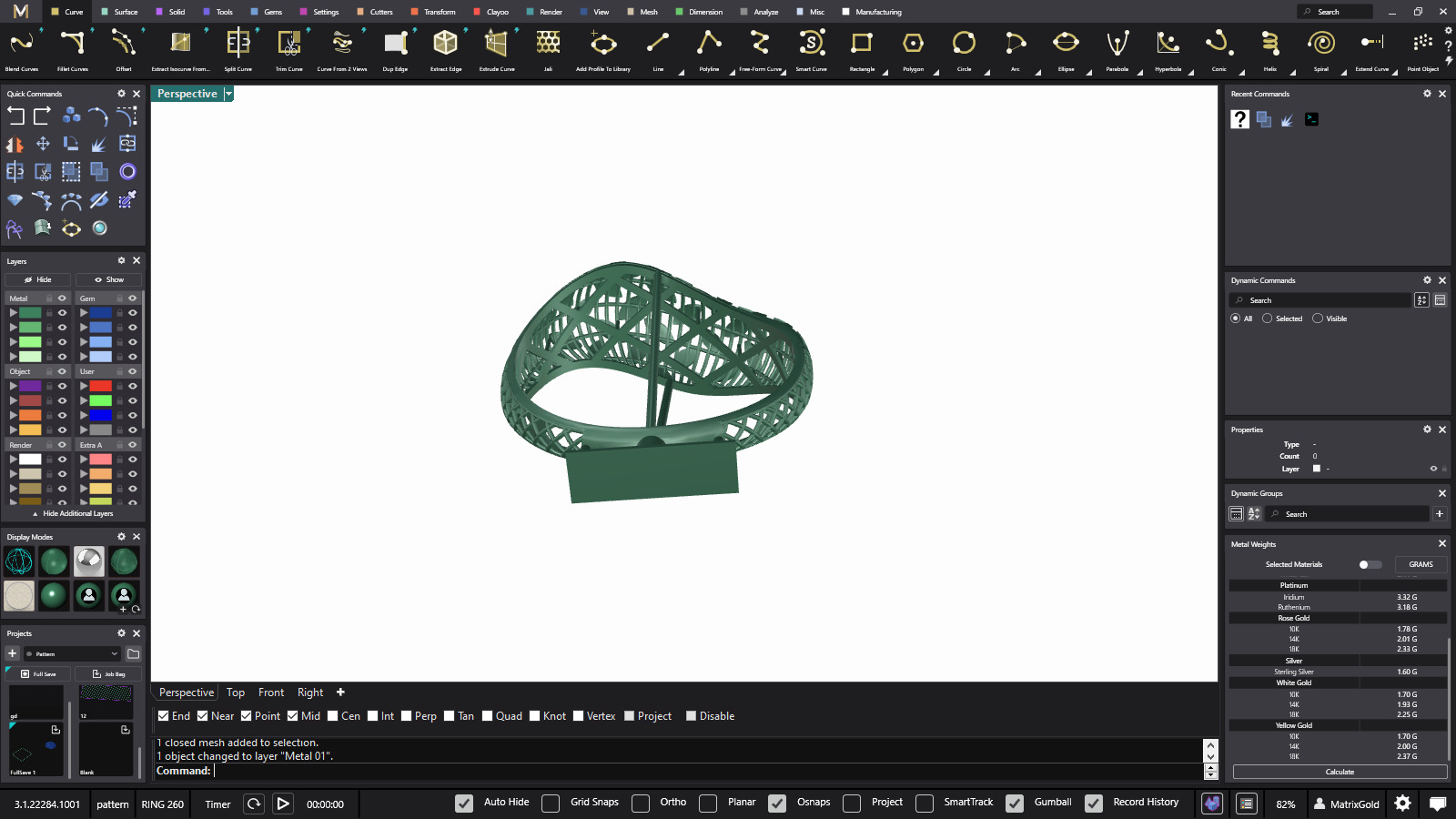Expand the Helix tool flyout arrow

[1292, 73]
